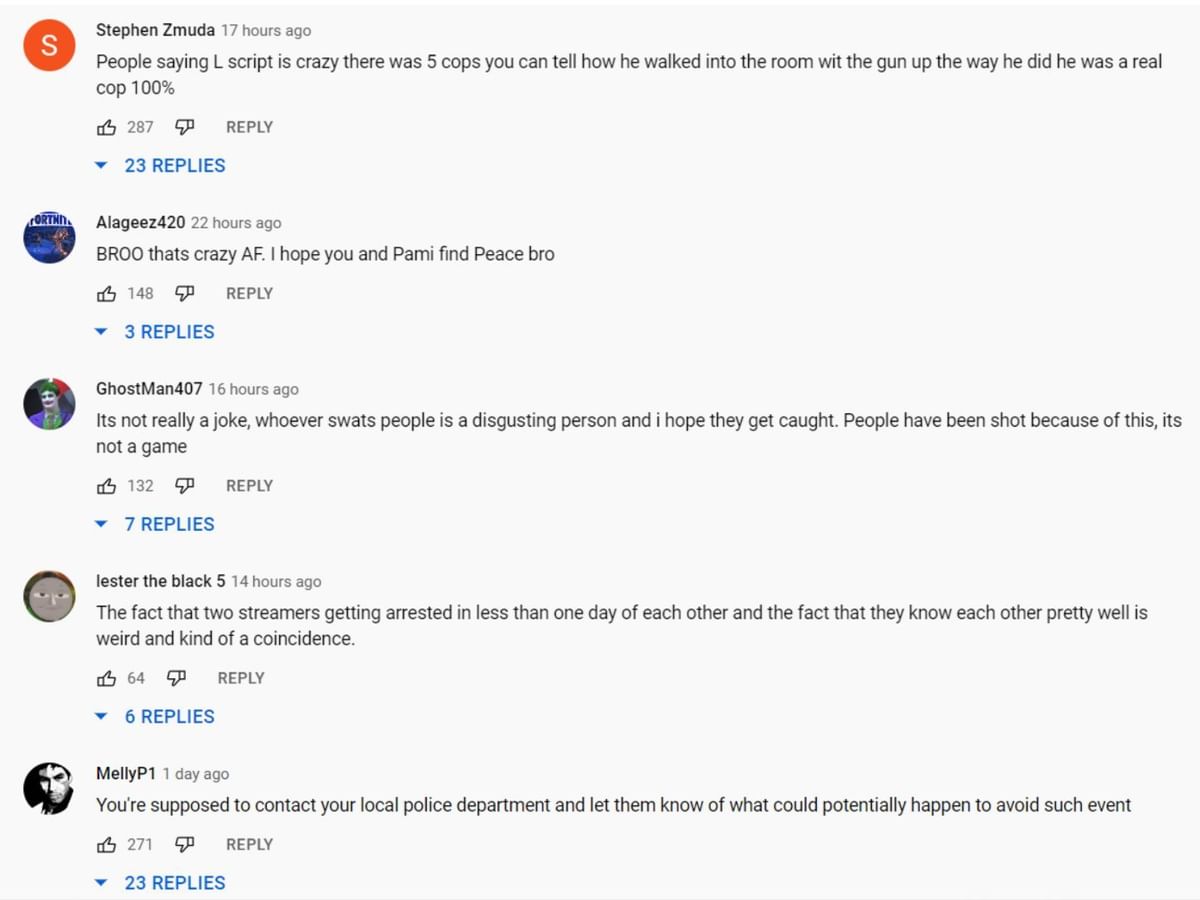Image resolution: width=1200 pixels, height=900 pixels.
Task: Reply to Stephen Zmuda's comment
Action: pyautogui.click(x=249, y=127)
